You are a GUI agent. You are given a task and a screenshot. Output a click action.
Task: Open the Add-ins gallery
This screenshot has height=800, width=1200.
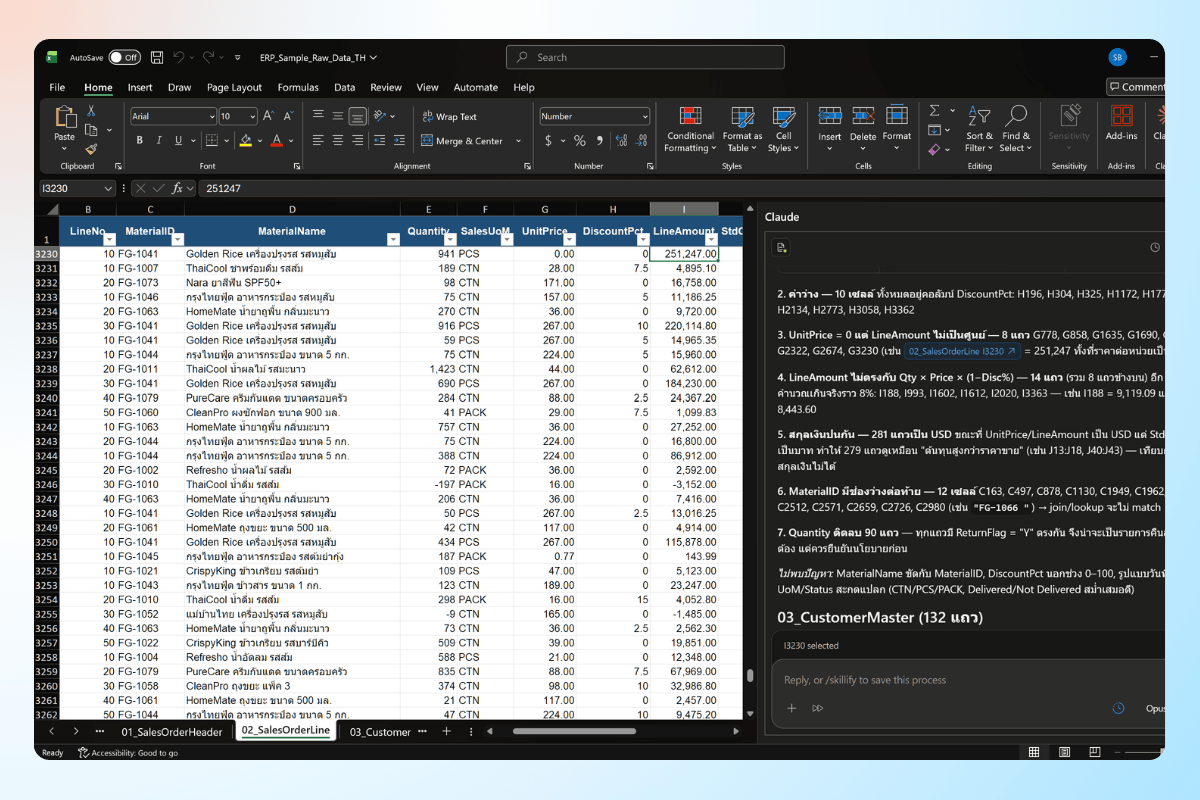click(1121, 122)
